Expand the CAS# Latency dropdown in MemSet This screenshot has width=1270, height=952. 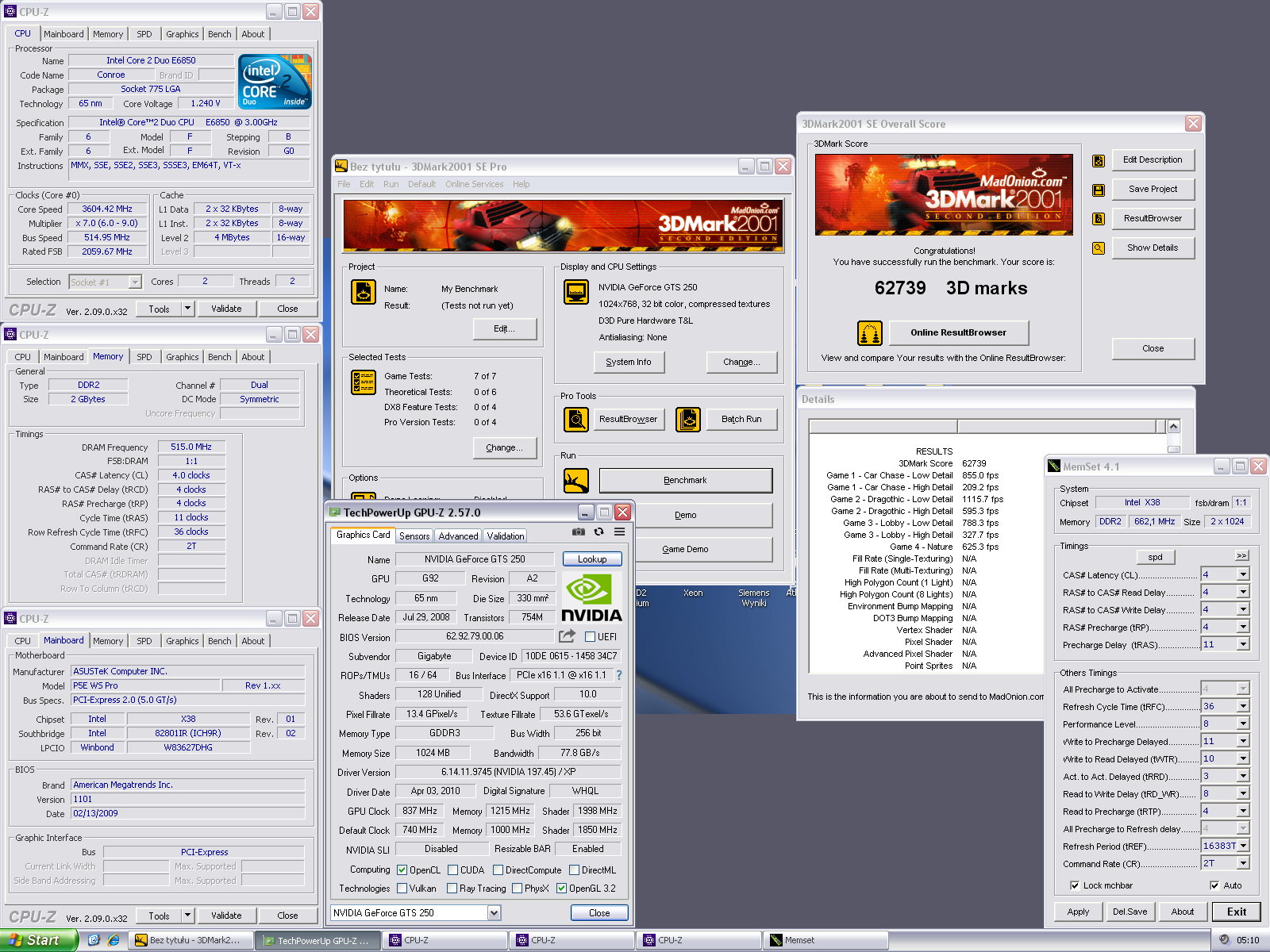1243,574
